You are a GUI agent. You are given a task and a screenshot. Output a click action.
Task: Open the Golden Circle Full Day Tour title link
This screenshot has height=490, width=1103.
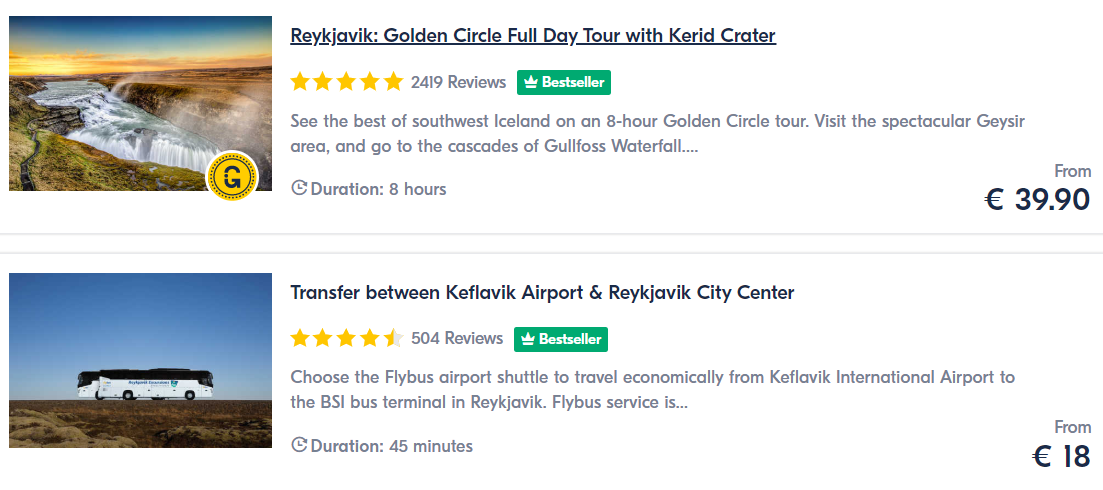coord(533,36)
